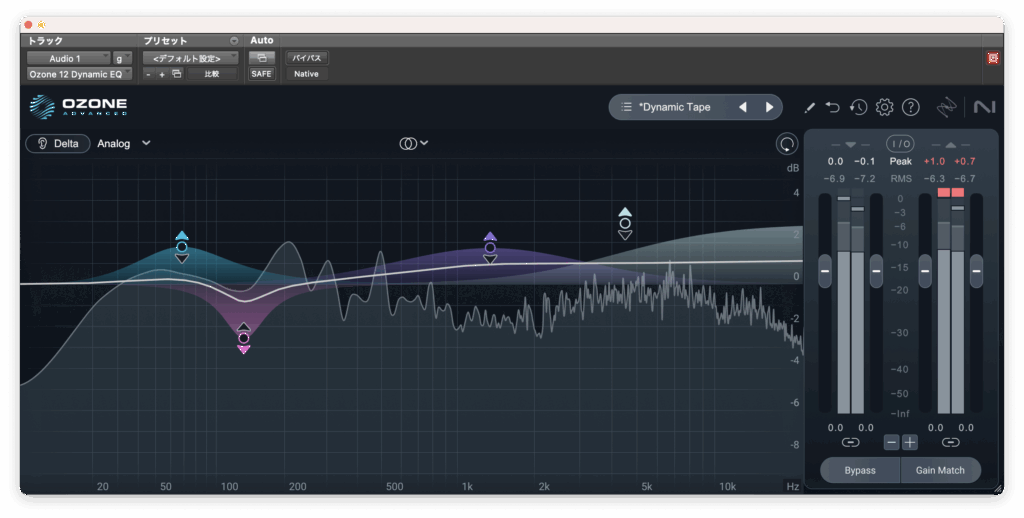Screen dimensions: 1024x518
Task: Select the purple EQ node near 1k
Action: [x=490, y=248]
